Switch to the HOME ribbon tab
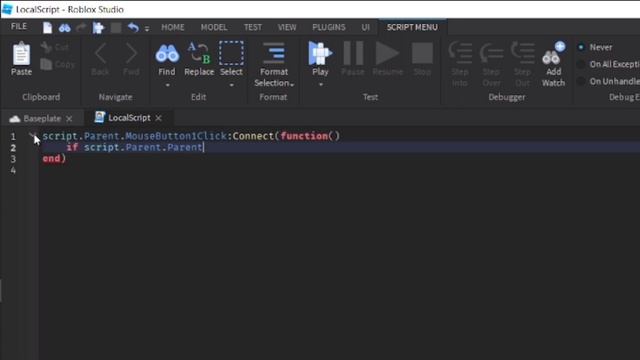The image size is (640, 360). point(173,27)
